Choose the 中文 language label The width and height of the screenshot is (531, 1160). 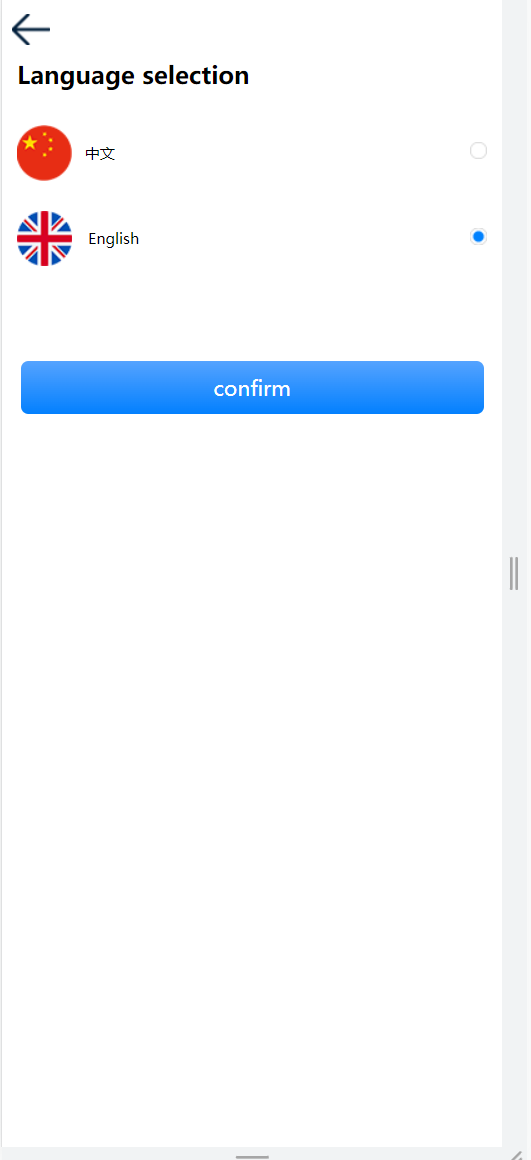[x=101, y=154]
